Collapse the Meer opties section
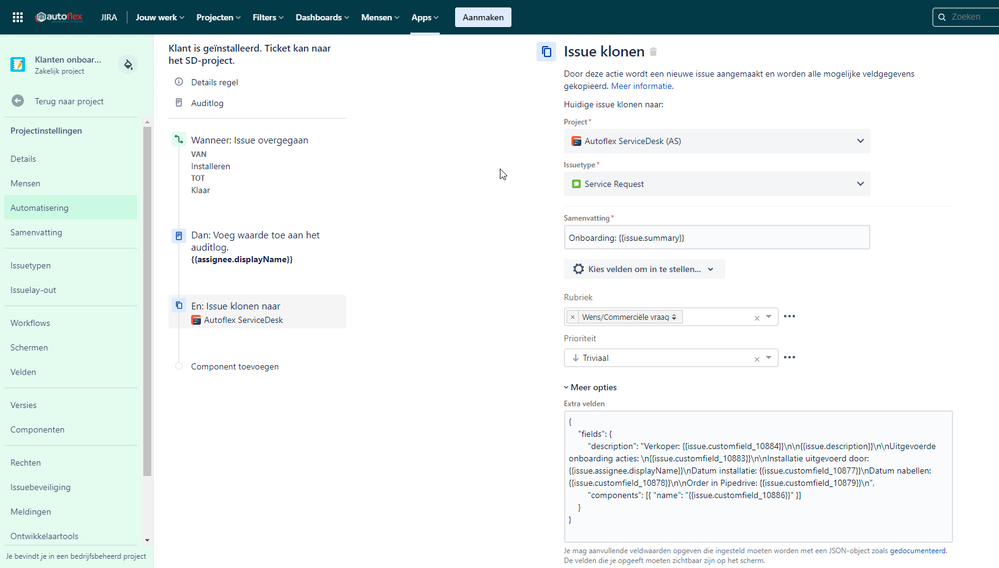The width and height of the screenshot is (999, 568). 591,387
